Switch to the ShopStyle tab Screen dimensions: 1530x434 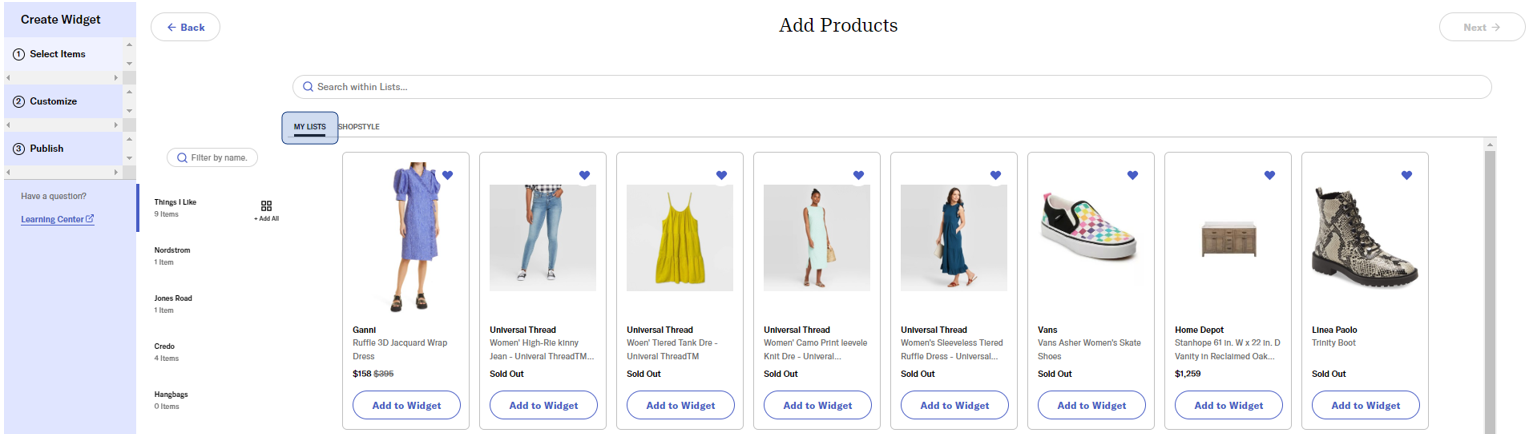[x=358, y=127]
